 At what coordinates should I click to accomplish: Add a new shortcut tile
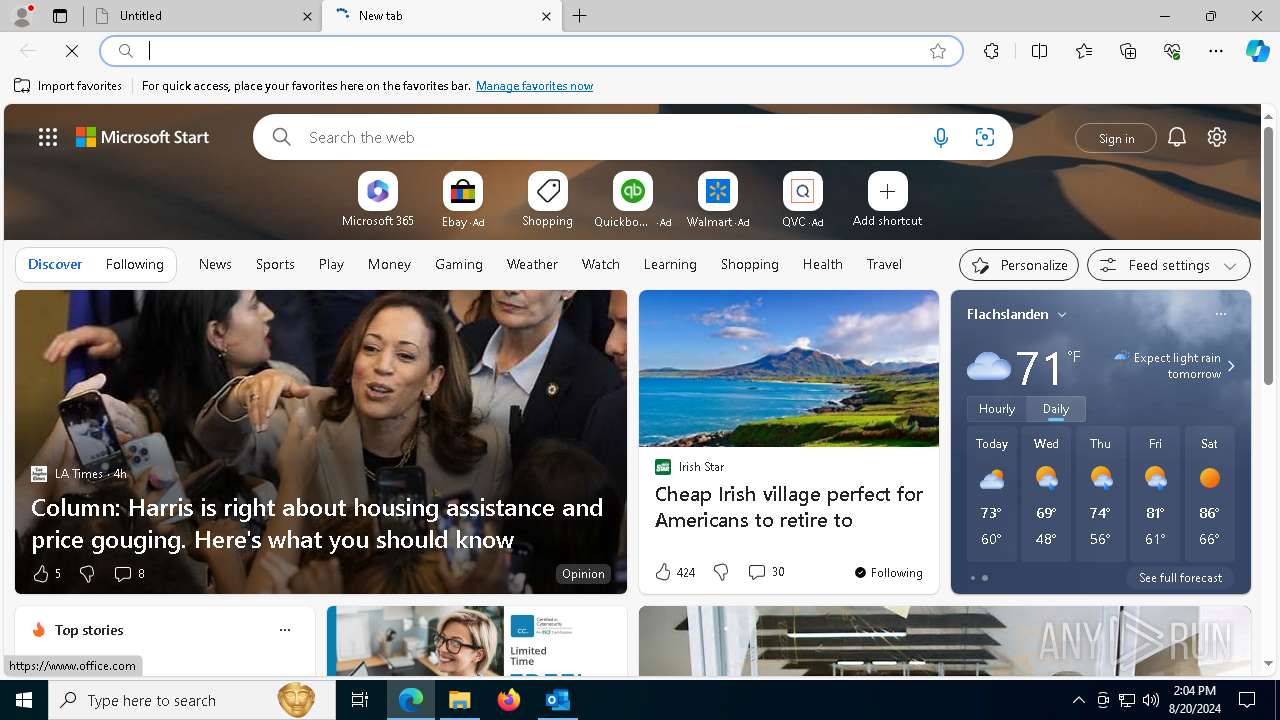[x=887, y=201]
